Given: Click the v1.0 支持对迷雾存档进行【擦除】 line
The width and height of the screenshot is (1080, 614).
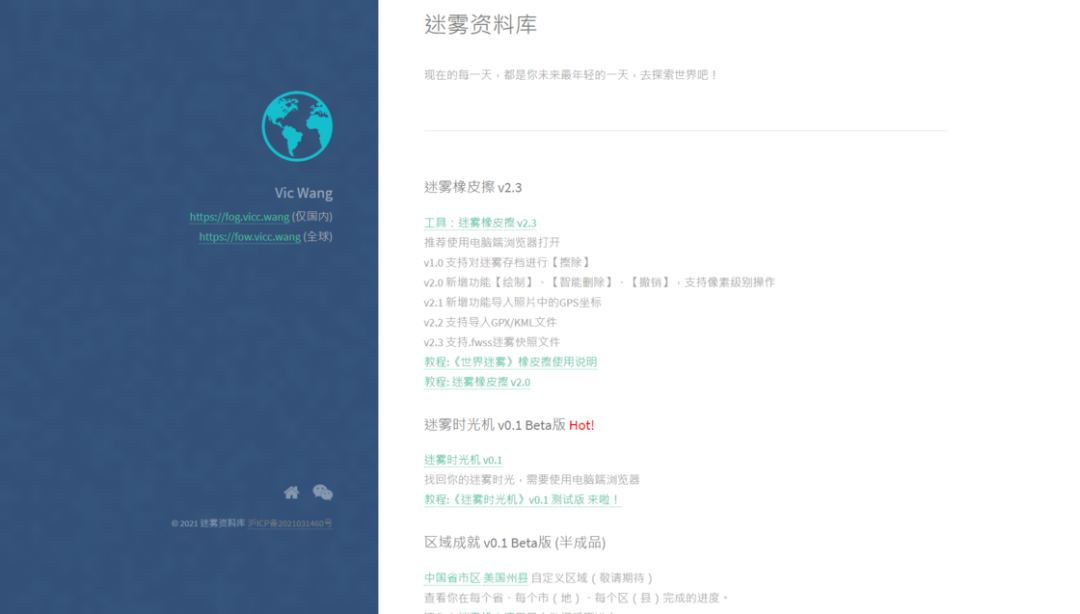Looking at the screenshot, I should pyautogui.click(x=508, y=263).
